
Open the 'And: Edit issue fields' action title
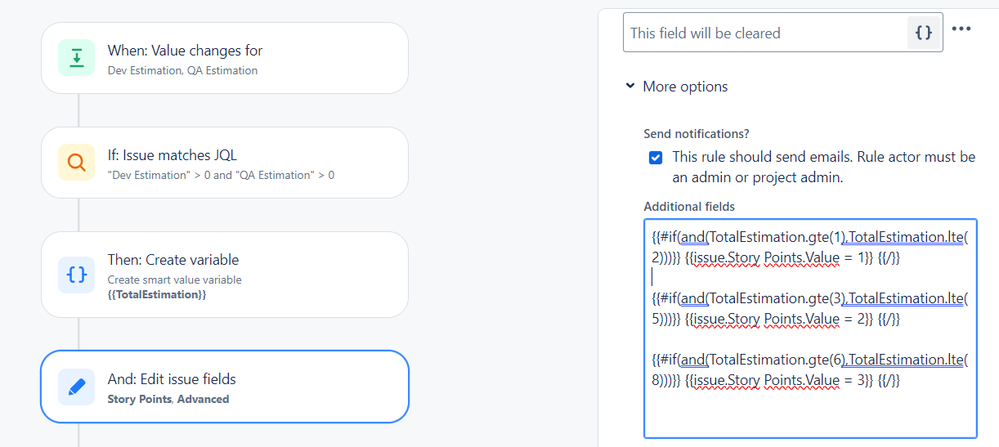pos(172,379)
